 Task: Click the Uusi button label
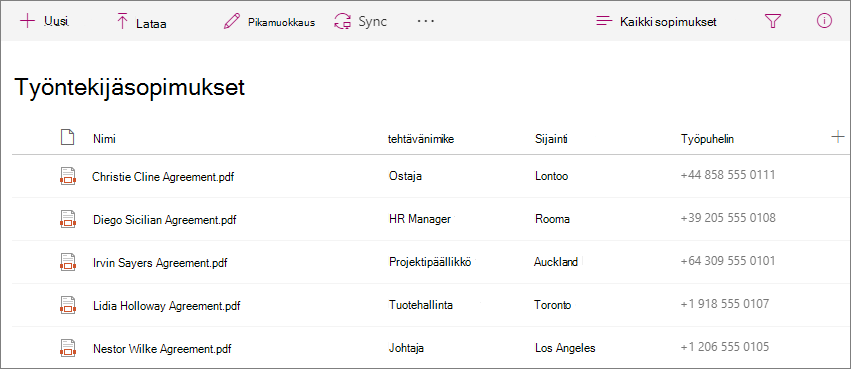click(x=56, y=22)
